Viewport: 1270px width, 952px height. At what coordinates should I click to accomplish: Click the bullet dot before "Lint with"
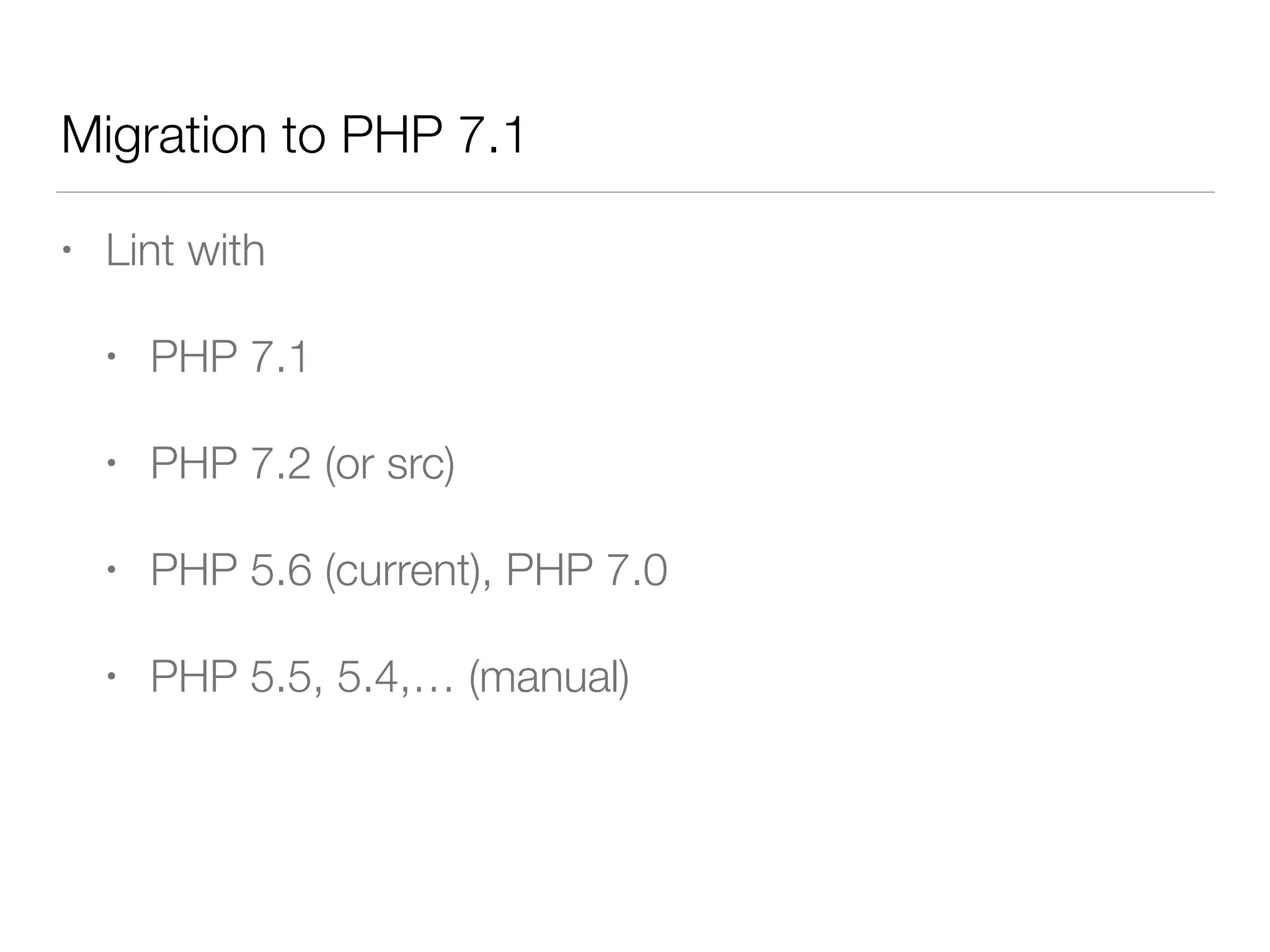[x=67, y=251]
